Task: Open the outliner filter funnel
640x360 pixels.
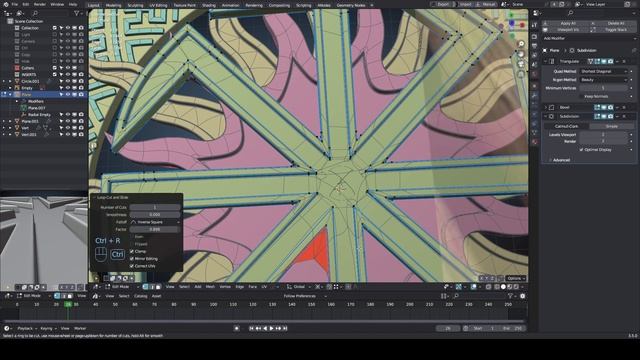Action: [x=76, y=13]
